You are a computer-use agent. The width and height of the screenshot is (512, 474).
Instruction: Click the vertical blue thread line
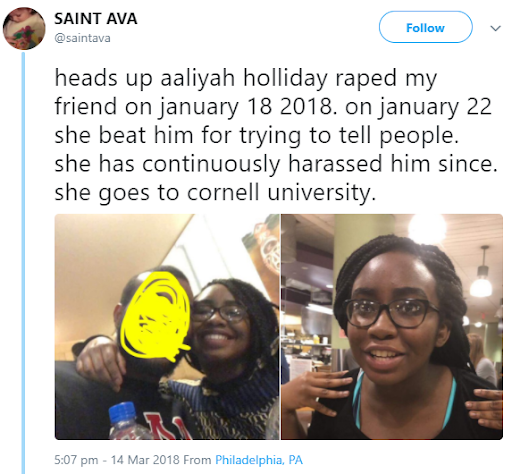[x=23, y=263]
